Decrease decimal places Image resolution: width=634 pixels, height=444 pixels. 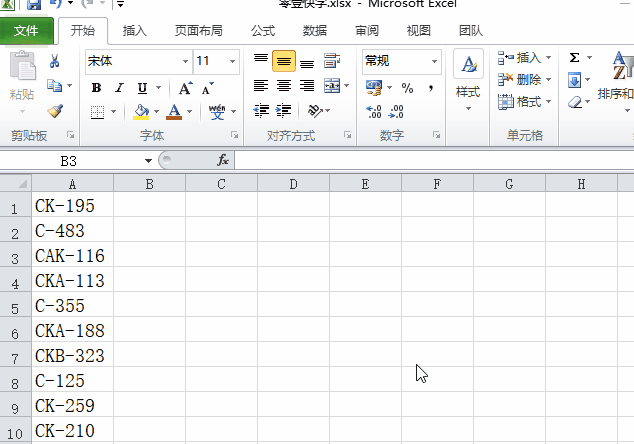[396, 111]
